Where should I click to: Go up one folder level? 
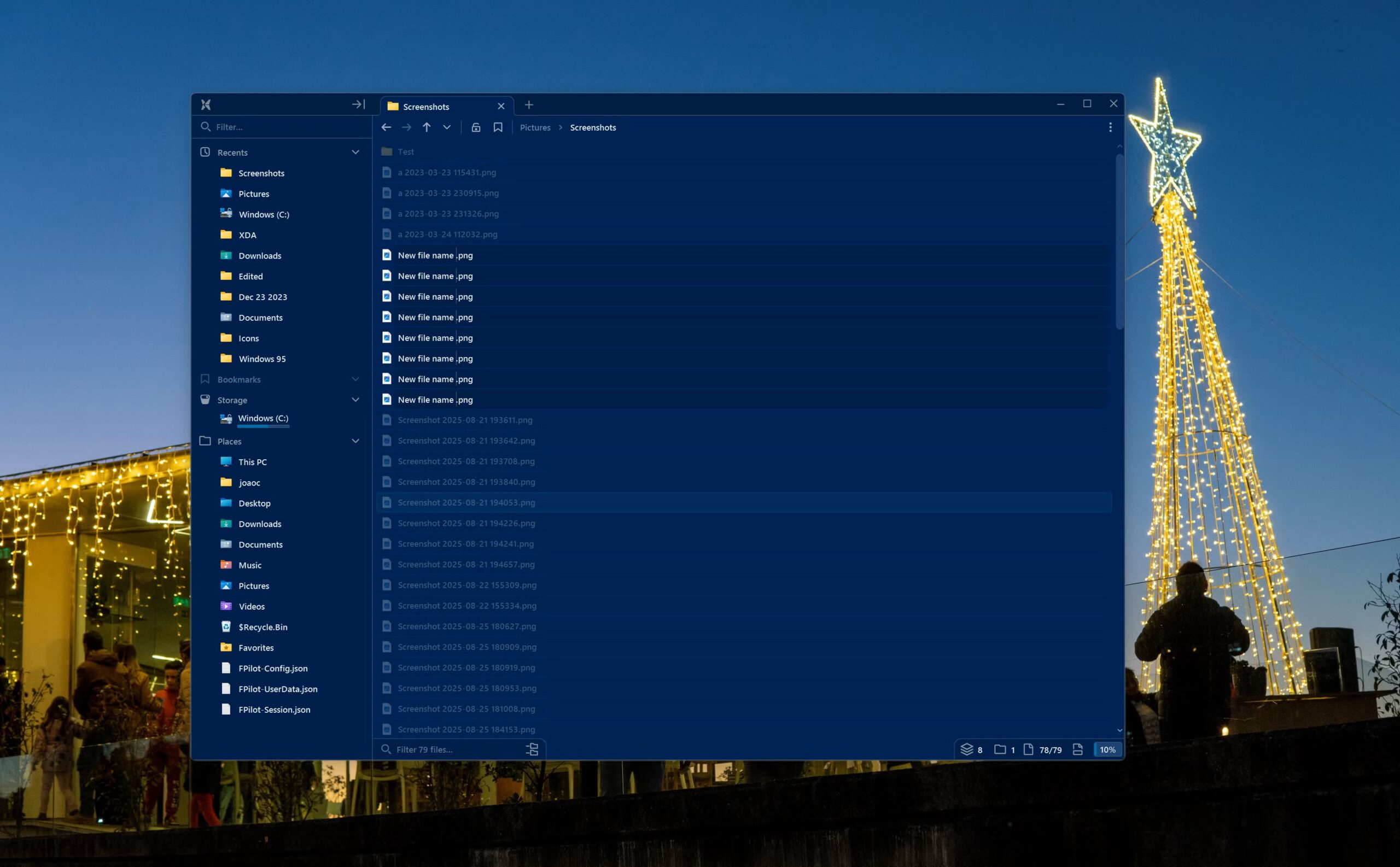(426, 127)
